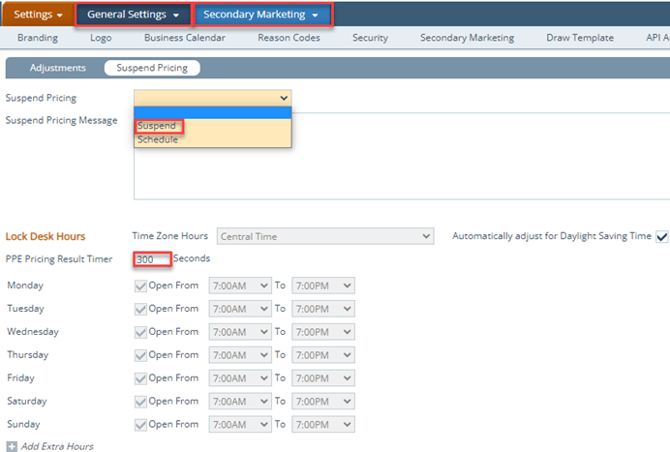Screen dimensions: 670x452
Task: Click the plus icon beside Add Extra Hours
Action: point(11,447)
